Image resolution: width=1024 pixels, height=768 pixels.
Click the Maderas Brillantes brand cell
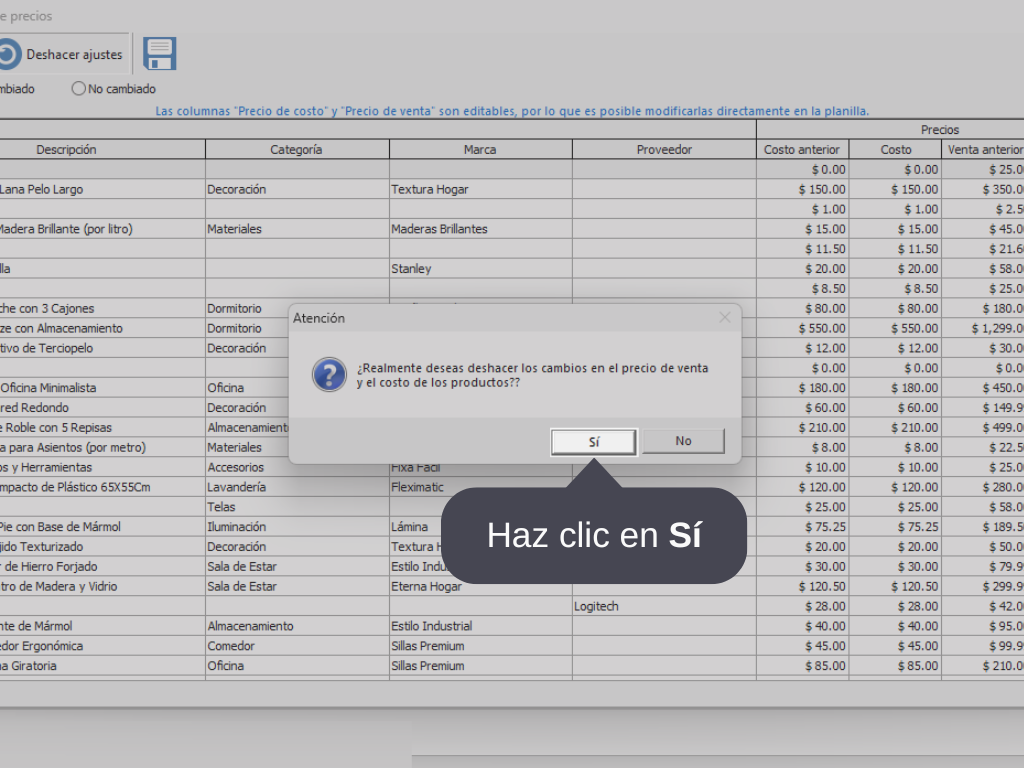pyautogui.click(x=481, y=229)
